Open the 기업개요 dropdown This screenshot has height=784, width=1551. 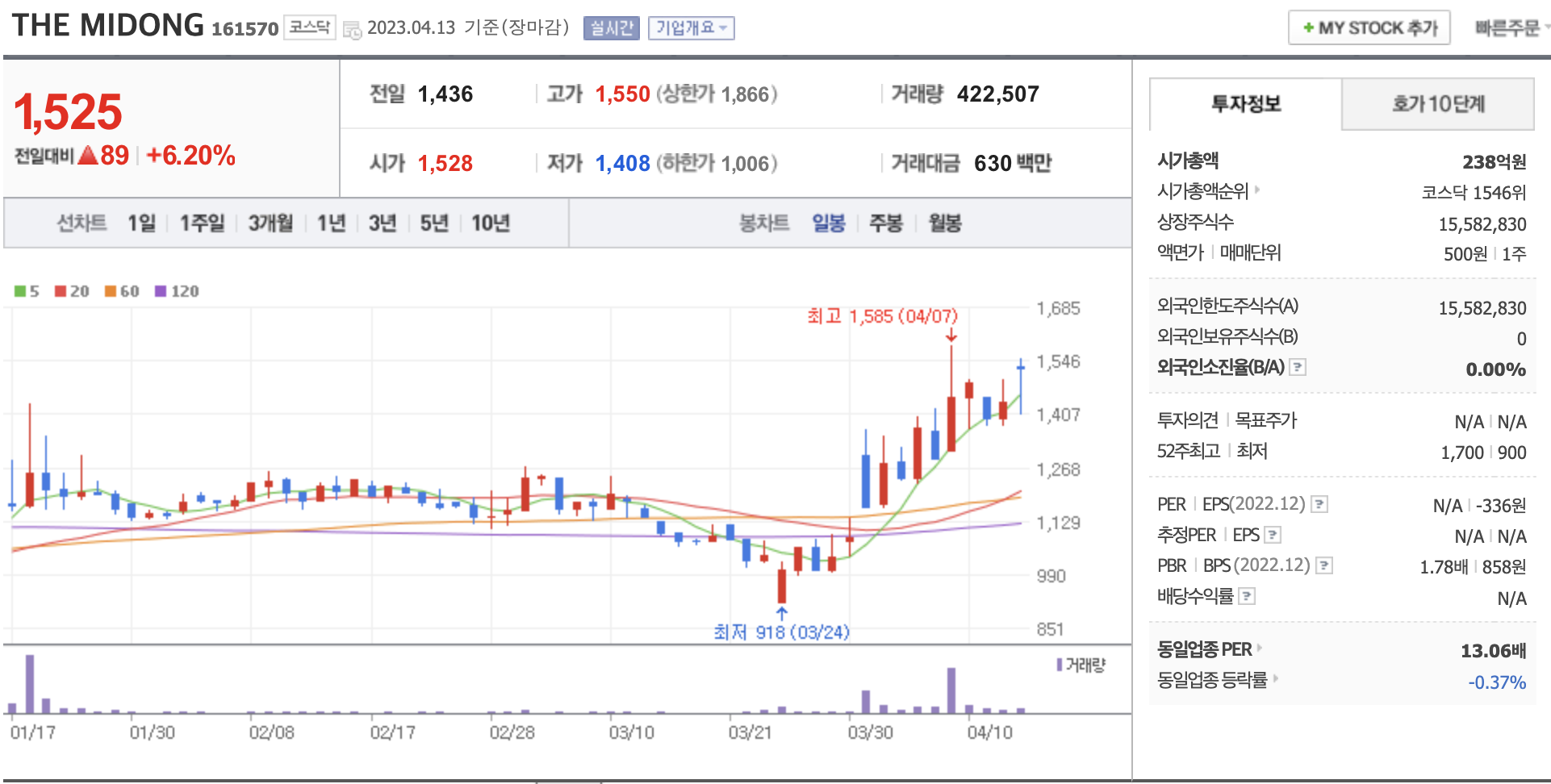[x=691, y=28]
